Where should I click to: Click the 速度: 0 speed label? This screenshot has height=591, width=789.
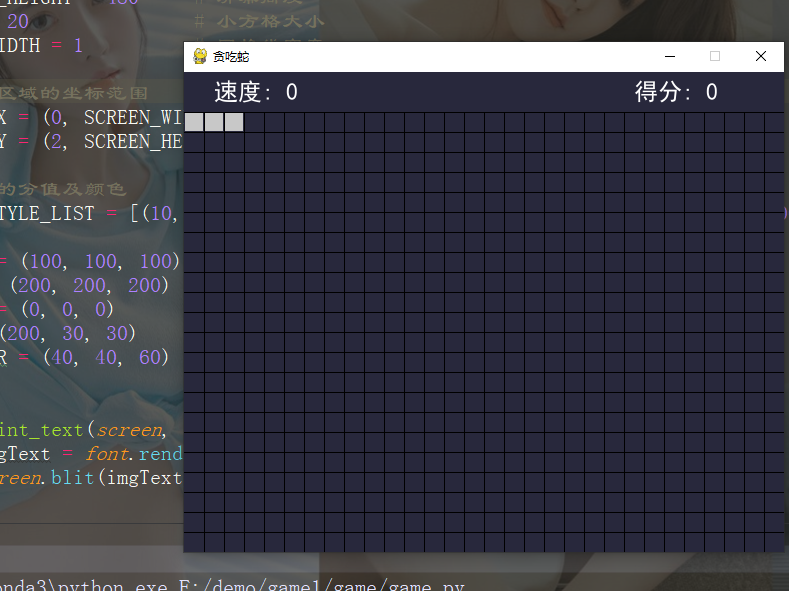point(256,92)
